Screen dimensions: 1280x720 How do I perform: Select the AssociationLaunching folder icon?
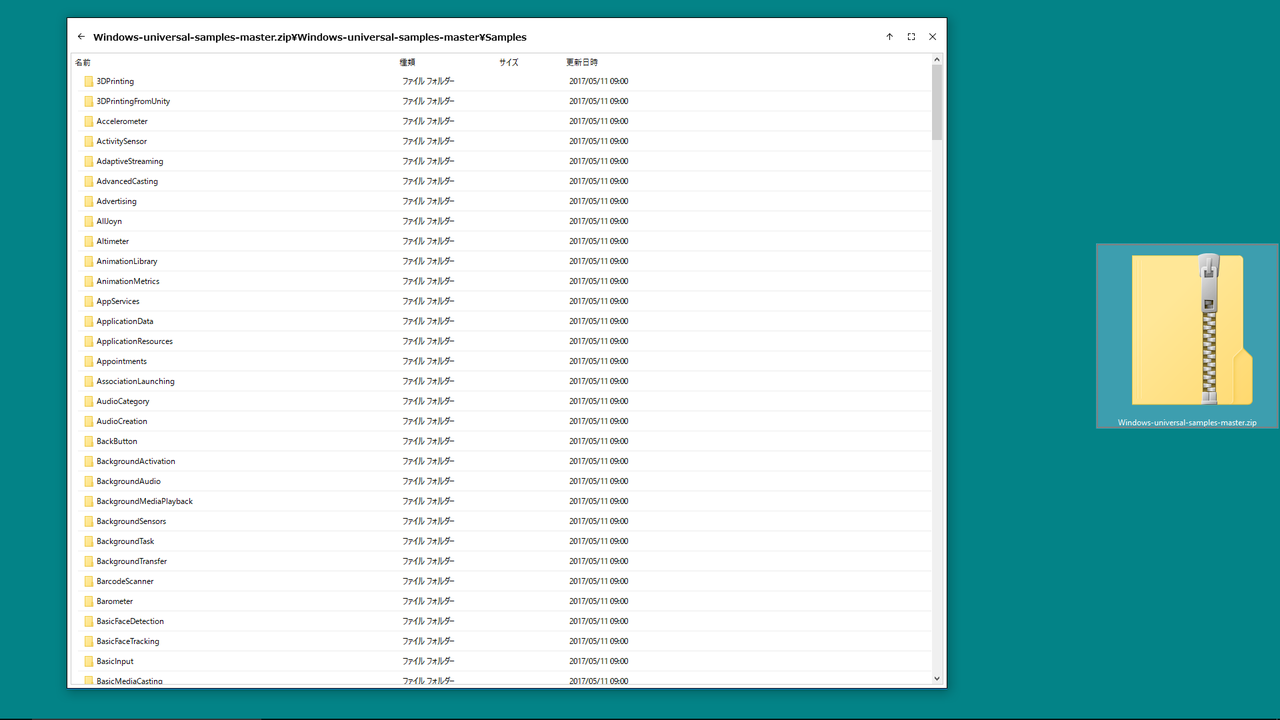(x=89, y=381)
